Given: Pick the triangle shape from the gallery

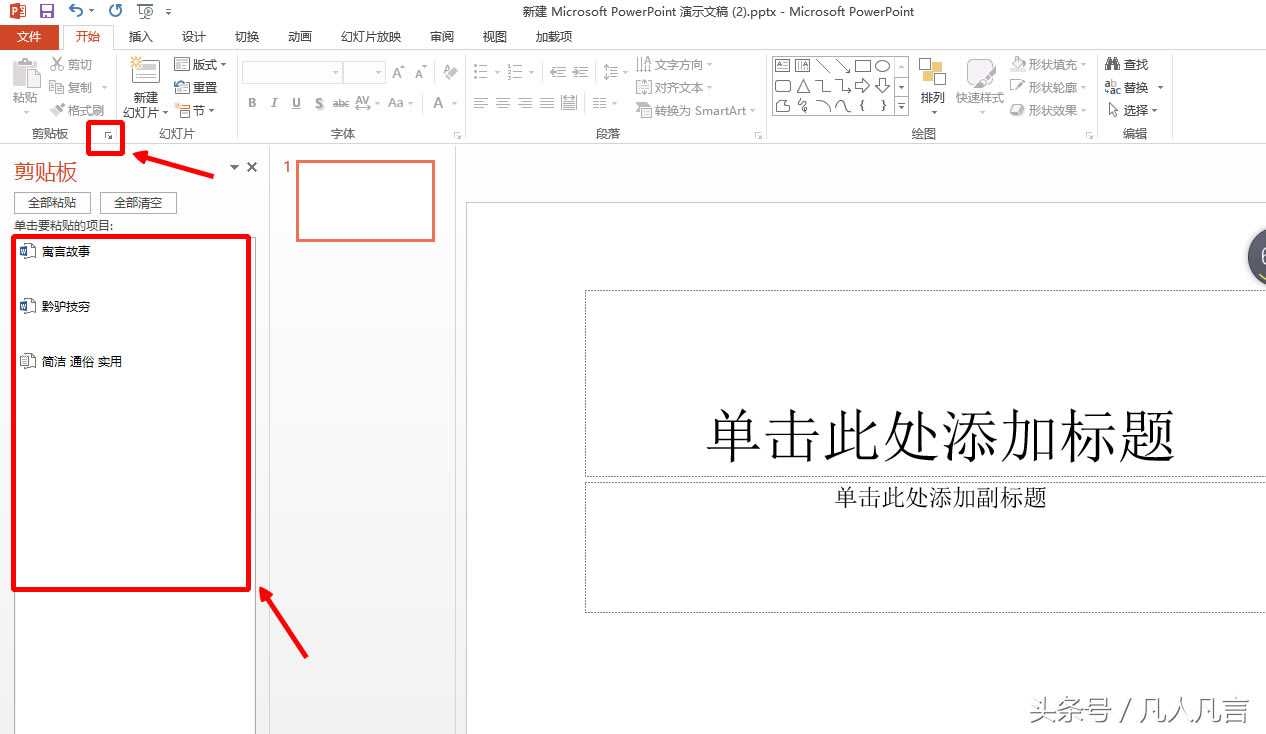Looking at the screenshot, I should pyautogui.click(x=802, y=86).
